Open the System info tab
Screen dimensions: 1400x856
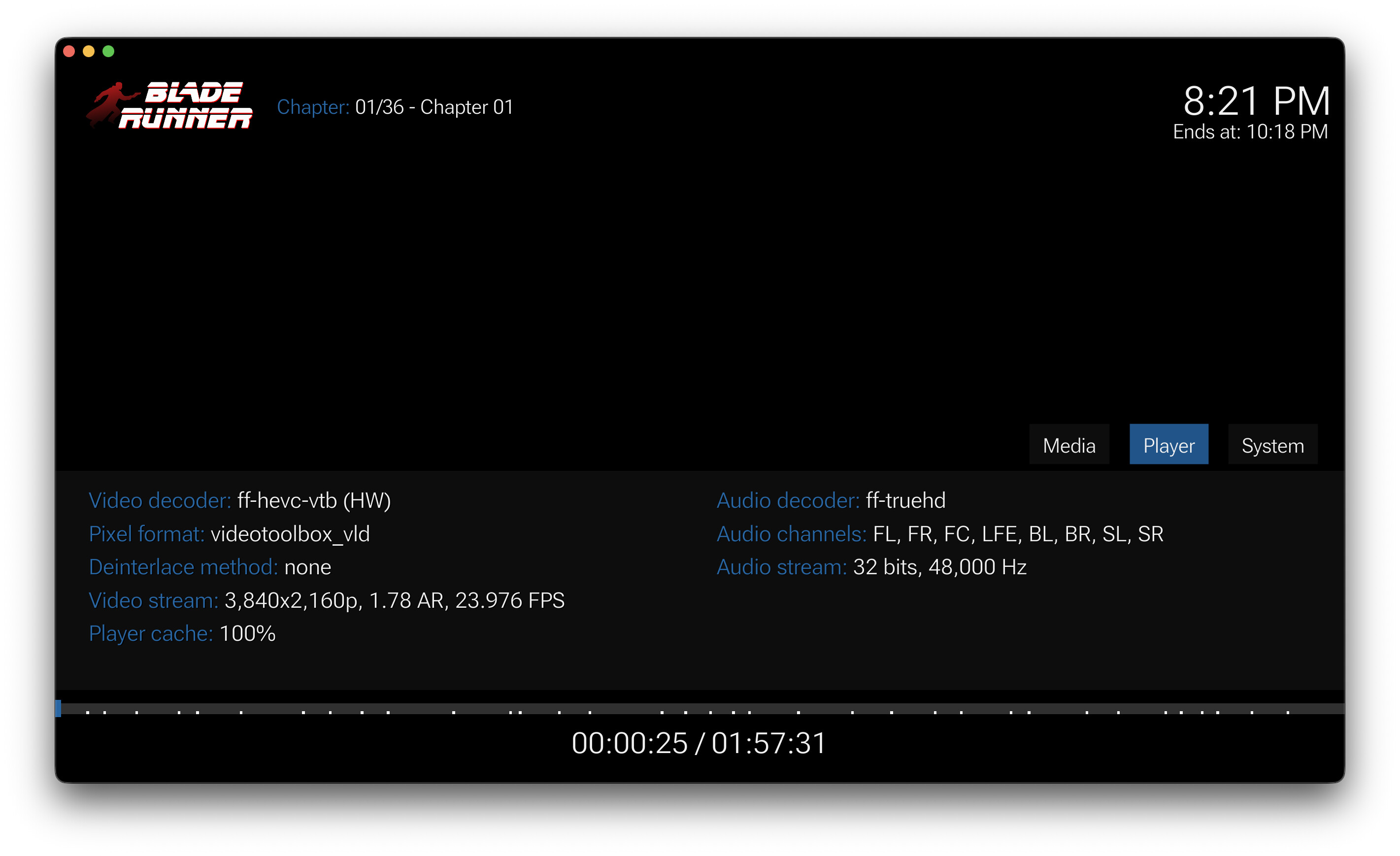coord(1272,445)
